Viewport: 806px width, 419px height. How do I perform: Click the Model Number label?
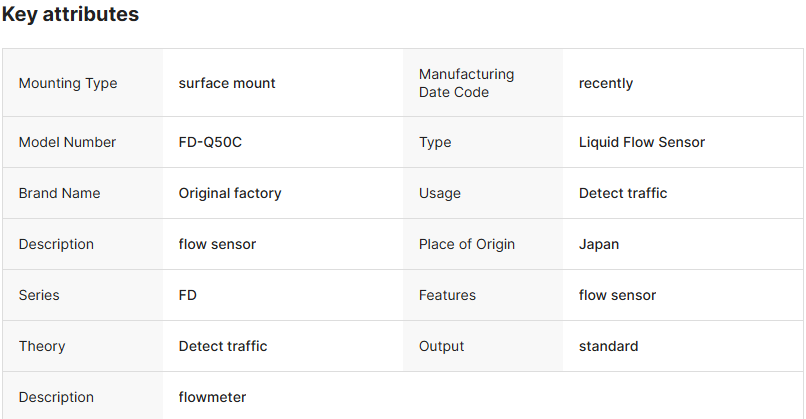click(67, 142)
